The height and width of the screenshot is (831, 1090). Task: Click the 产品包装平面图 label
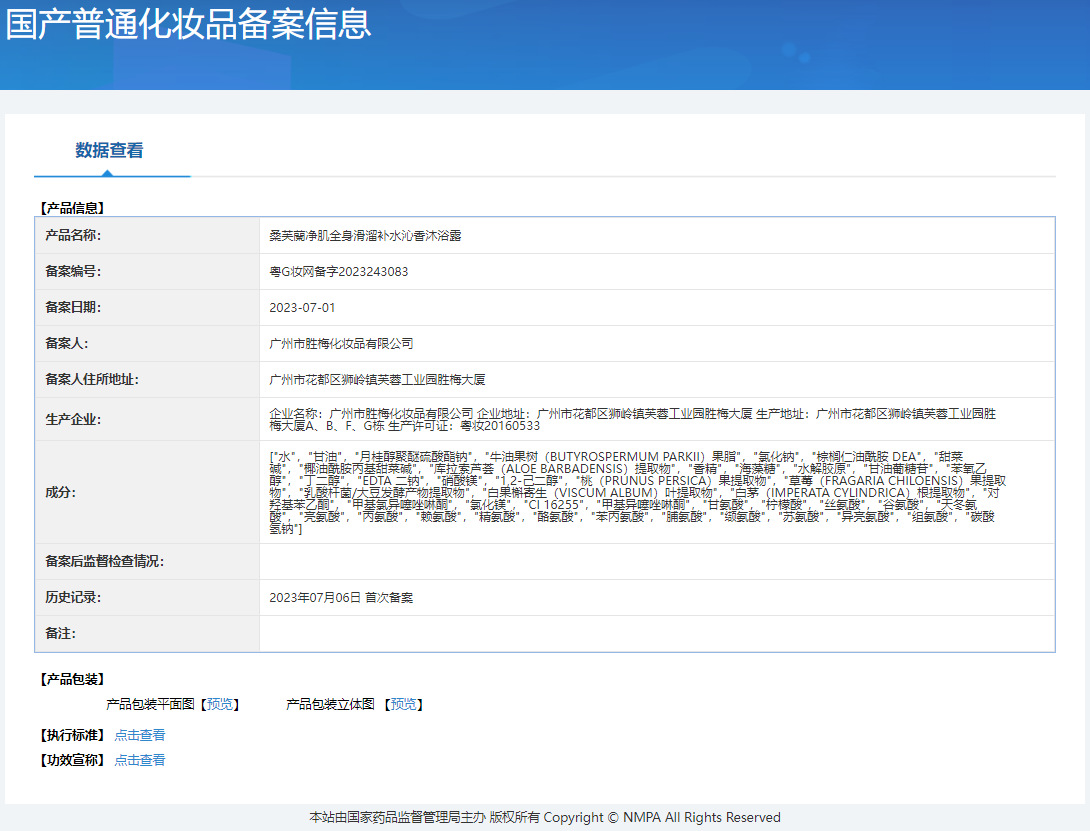click(151, 704)
